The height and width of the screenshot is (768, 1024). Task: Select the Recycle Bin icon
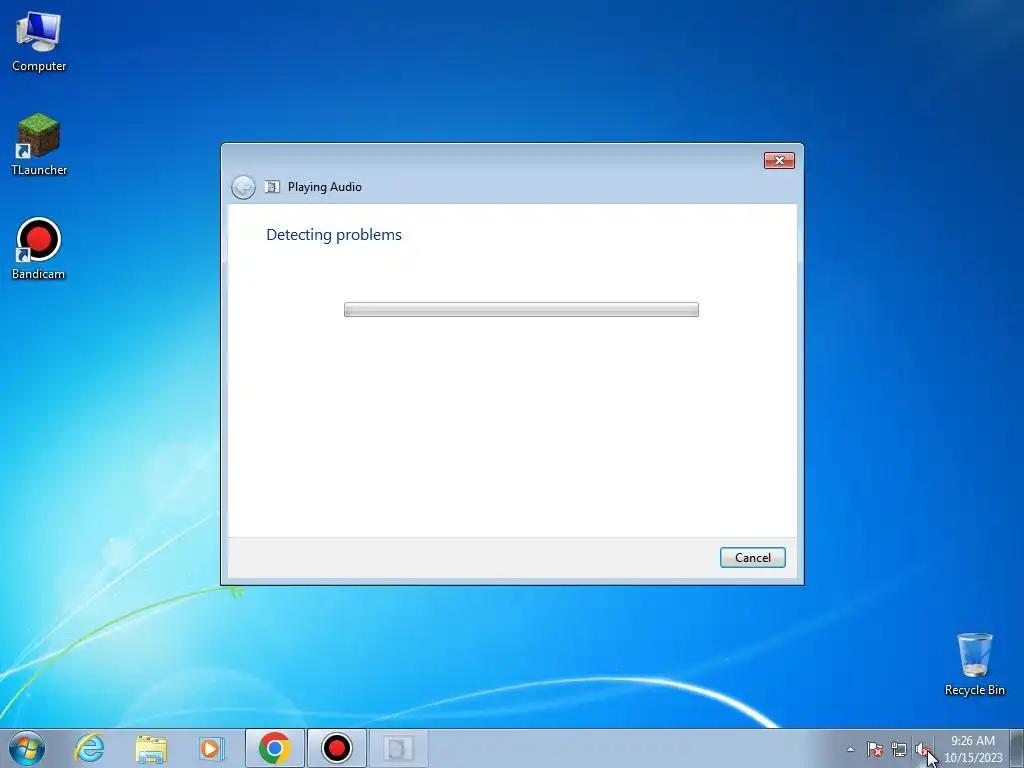[x=974, y=664]
